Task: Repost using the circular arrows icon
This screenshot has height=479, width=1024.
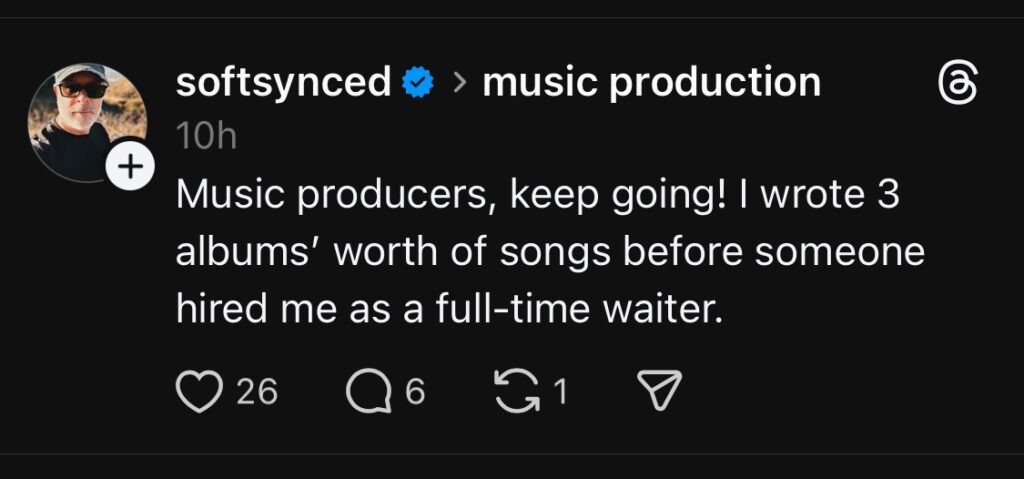Action: tap(515, 391)
